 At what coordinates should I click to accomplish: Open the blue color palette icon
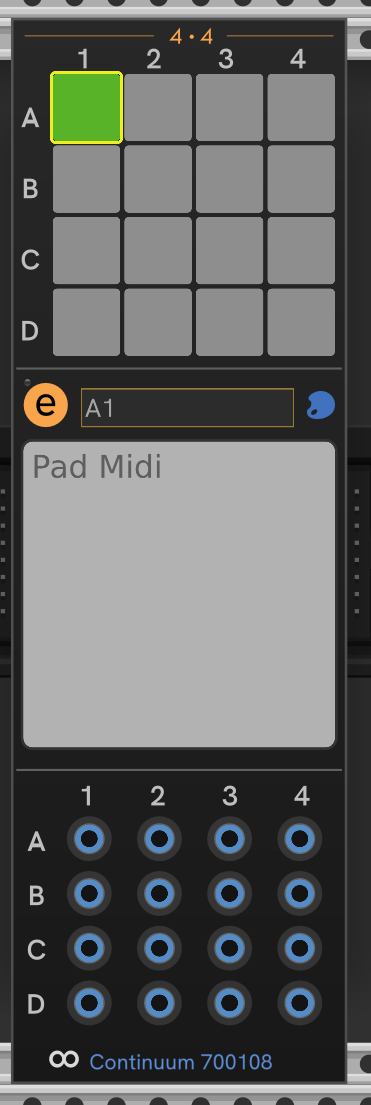pyautogui.click(x=320, y=406)
